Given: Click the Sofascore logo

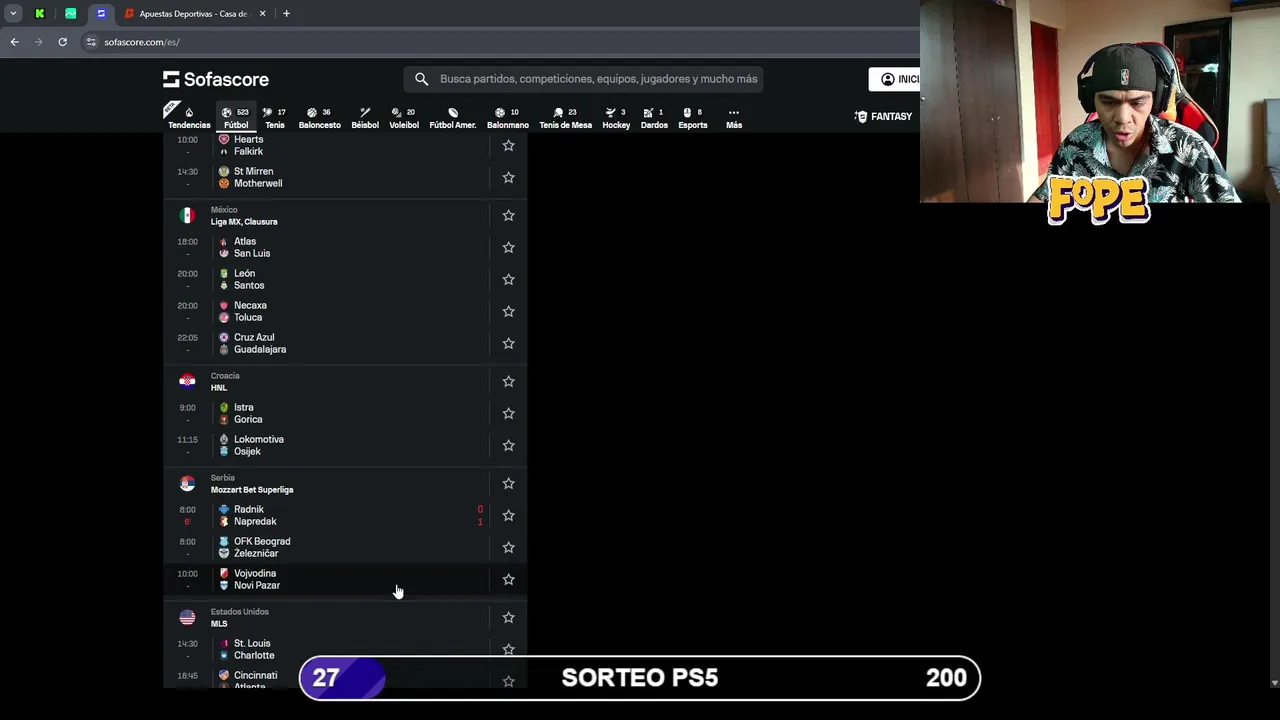Looking at the screenshot, I should (x=216, y=79).
